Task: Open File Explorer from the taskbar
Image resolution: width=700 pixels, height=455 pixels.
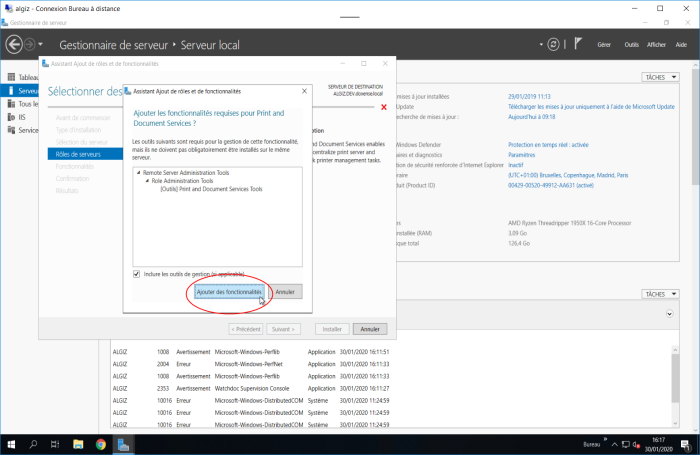Action: [78, 444]
